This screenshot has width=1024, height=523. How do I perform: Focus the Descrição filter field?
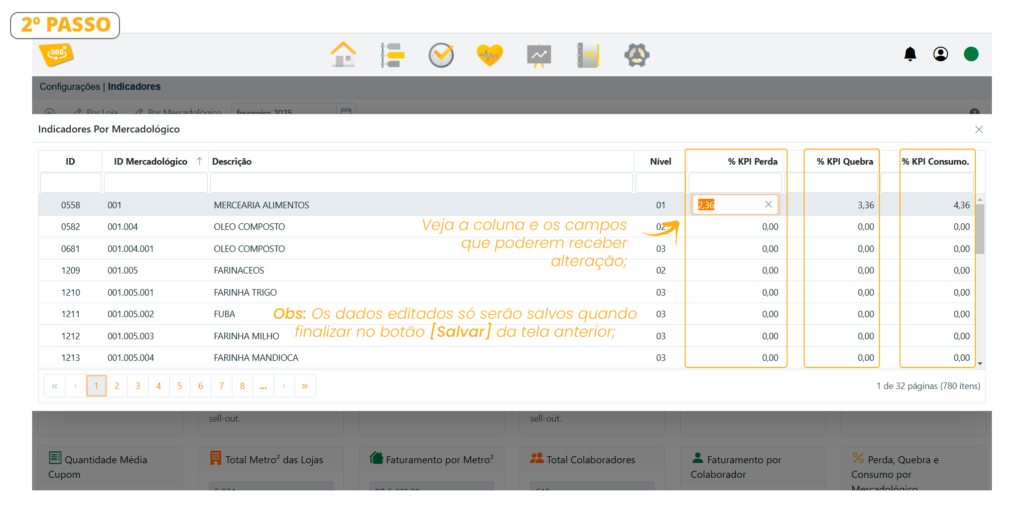tap(421, 183)
